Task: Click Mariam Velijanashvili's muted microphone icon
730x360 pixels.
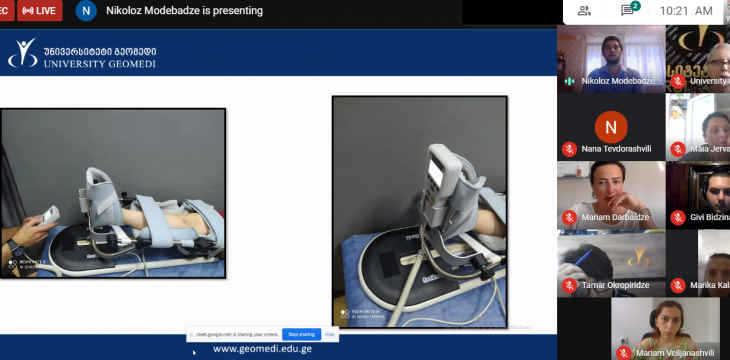Action: [x=623, y=353]
